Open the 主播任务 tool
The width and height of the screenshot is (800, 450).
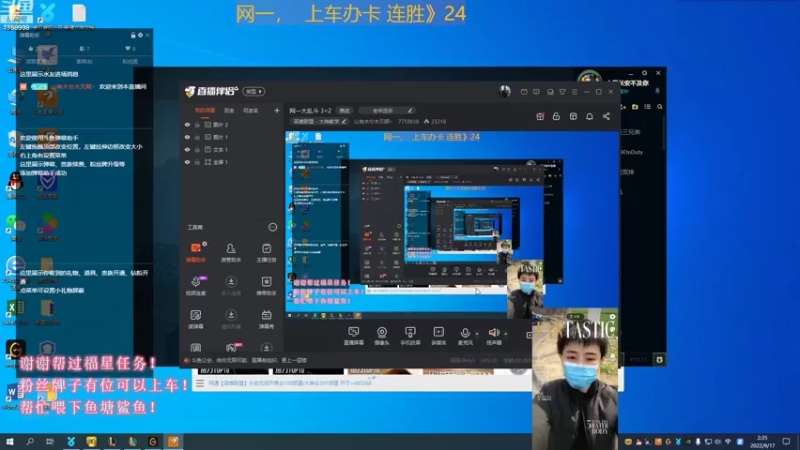[x=266, y=253]
